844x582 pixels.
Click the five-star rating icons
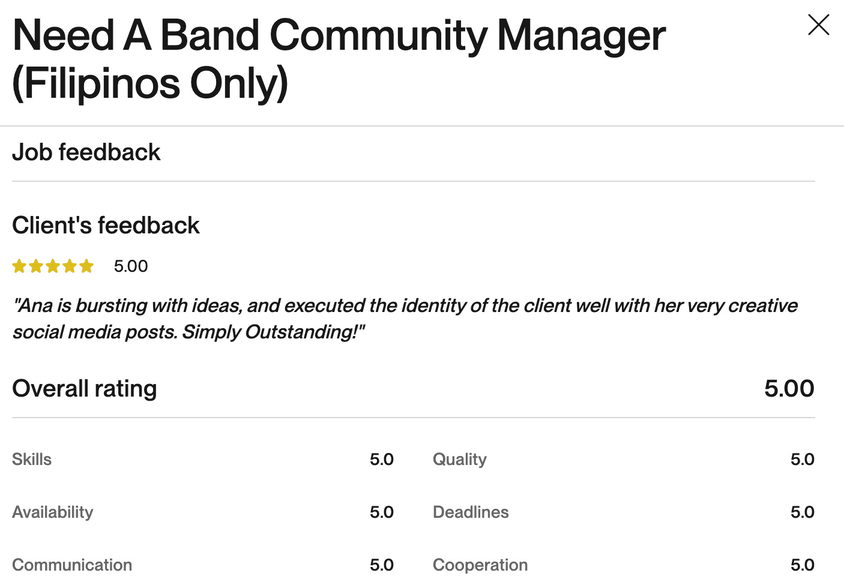pyautogui.click(x=53, y=266)
